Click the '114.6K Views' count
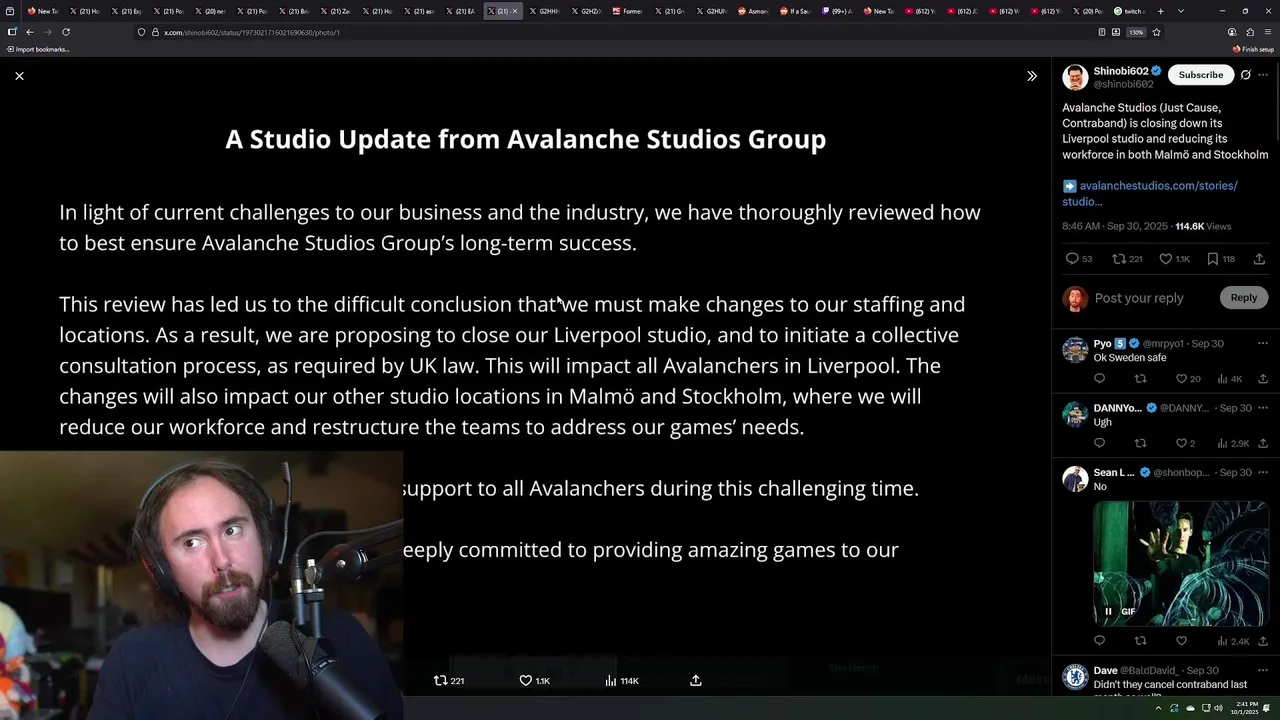1280x720 pixels. pos(1203,227)
